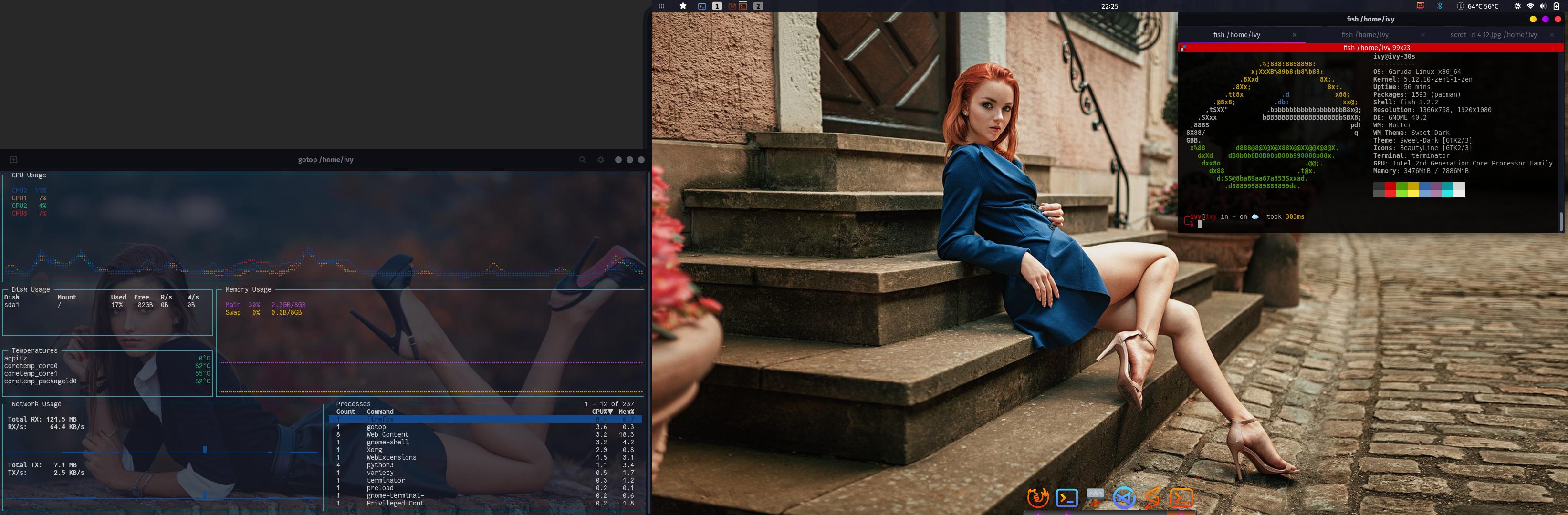This screenshot has width=1568, height=515.
Task: Switch to workspace 1 indicator
Action: point(718,6)
